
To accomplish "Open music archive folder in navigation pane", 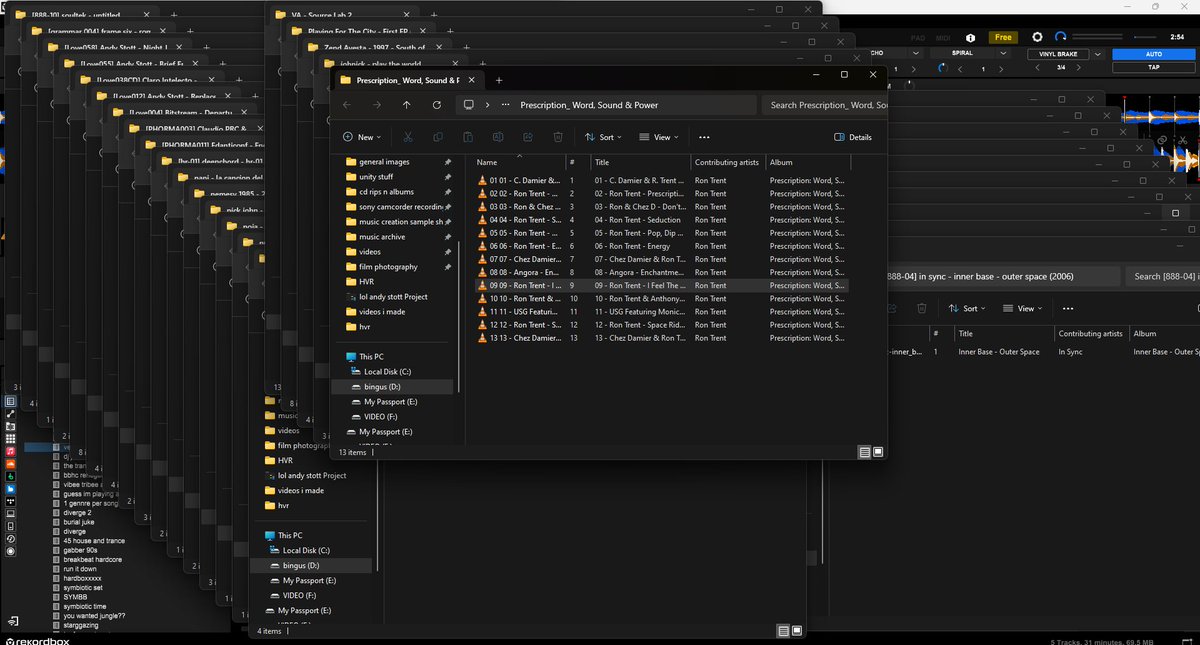I will (x=382, y=237).
